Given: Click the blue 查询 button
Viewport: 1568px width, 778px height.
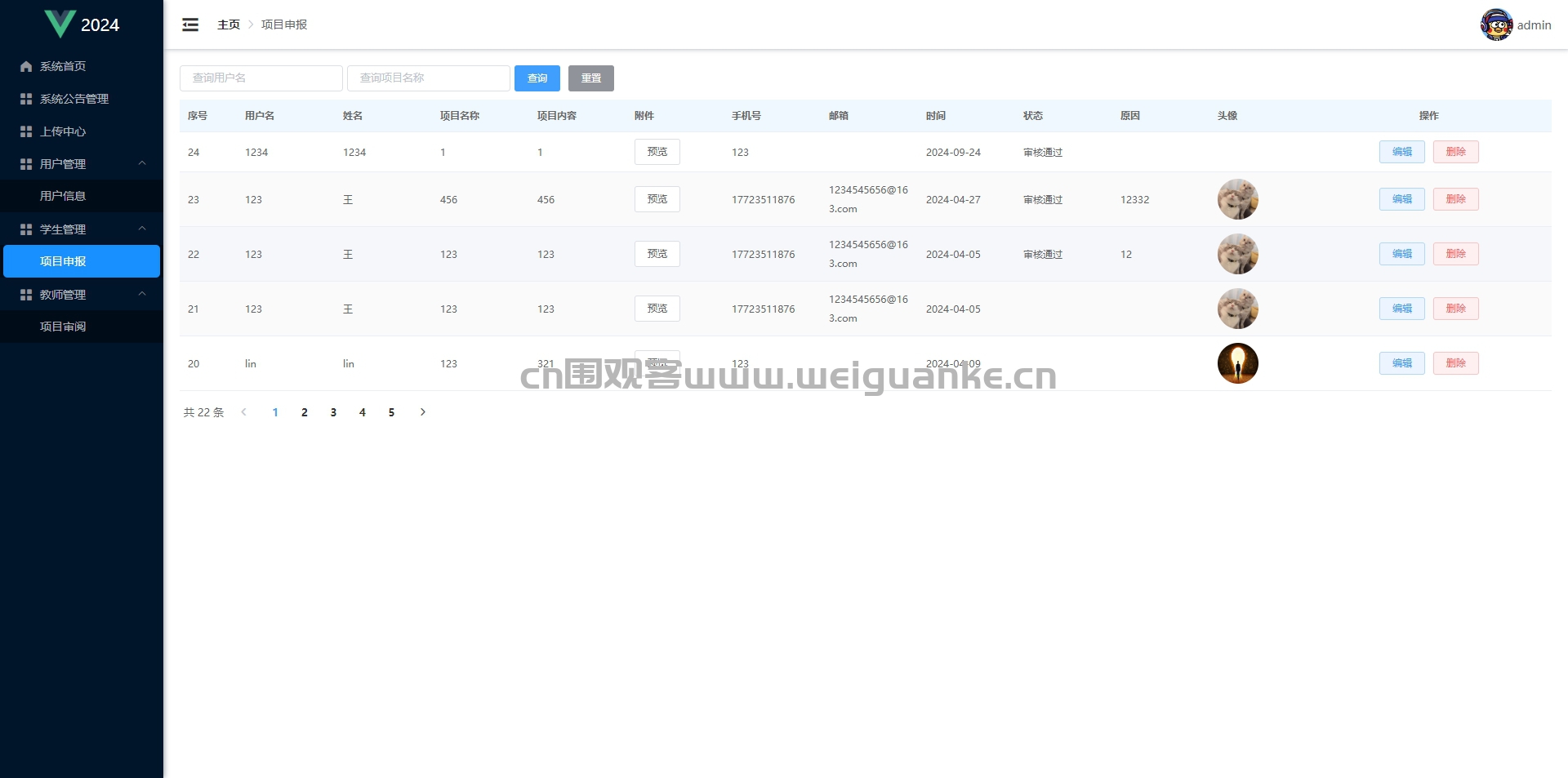Looking at the screenshot, I should click(537, 78).
